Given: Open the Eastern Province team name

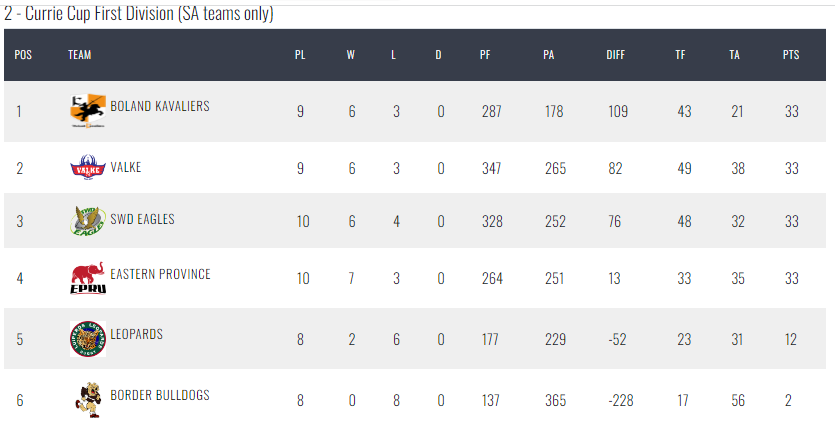Looking at the screenshot, I should [x=160, y=274].
